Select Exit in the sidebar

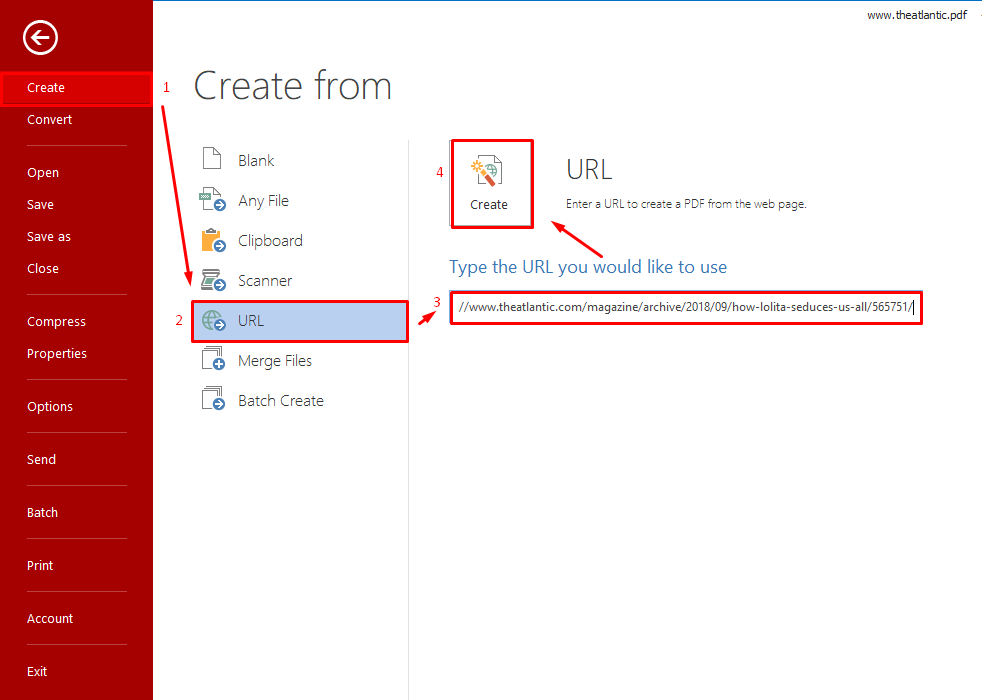(x=37, y=672)
